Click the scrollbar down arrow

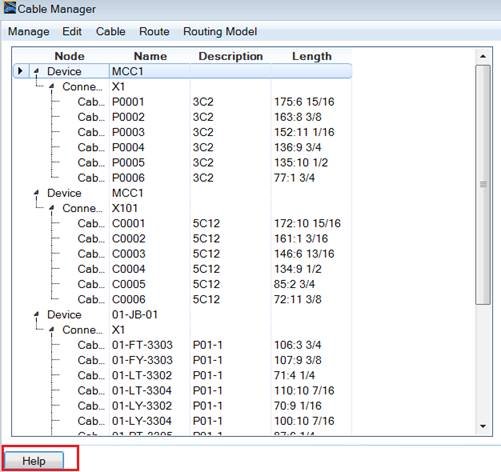coord(483,426)
